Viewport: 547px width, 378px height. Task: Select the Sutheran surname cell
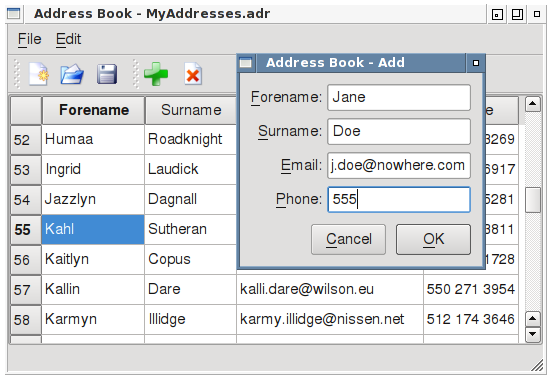click(190, 229)
